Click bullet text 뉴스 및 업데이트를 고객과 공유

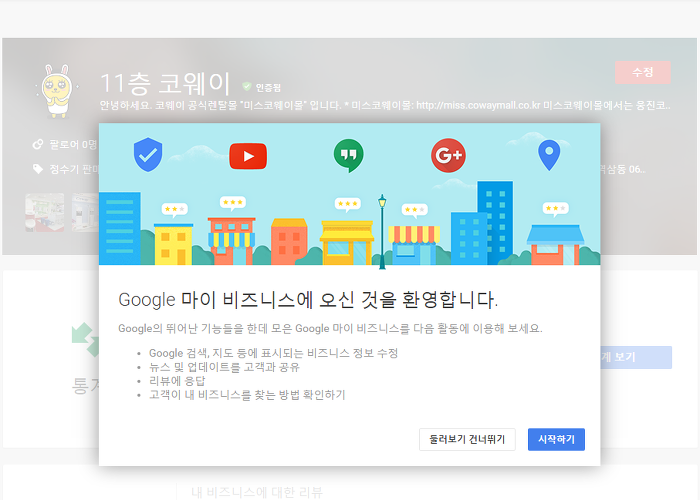[x=224, y=367]
